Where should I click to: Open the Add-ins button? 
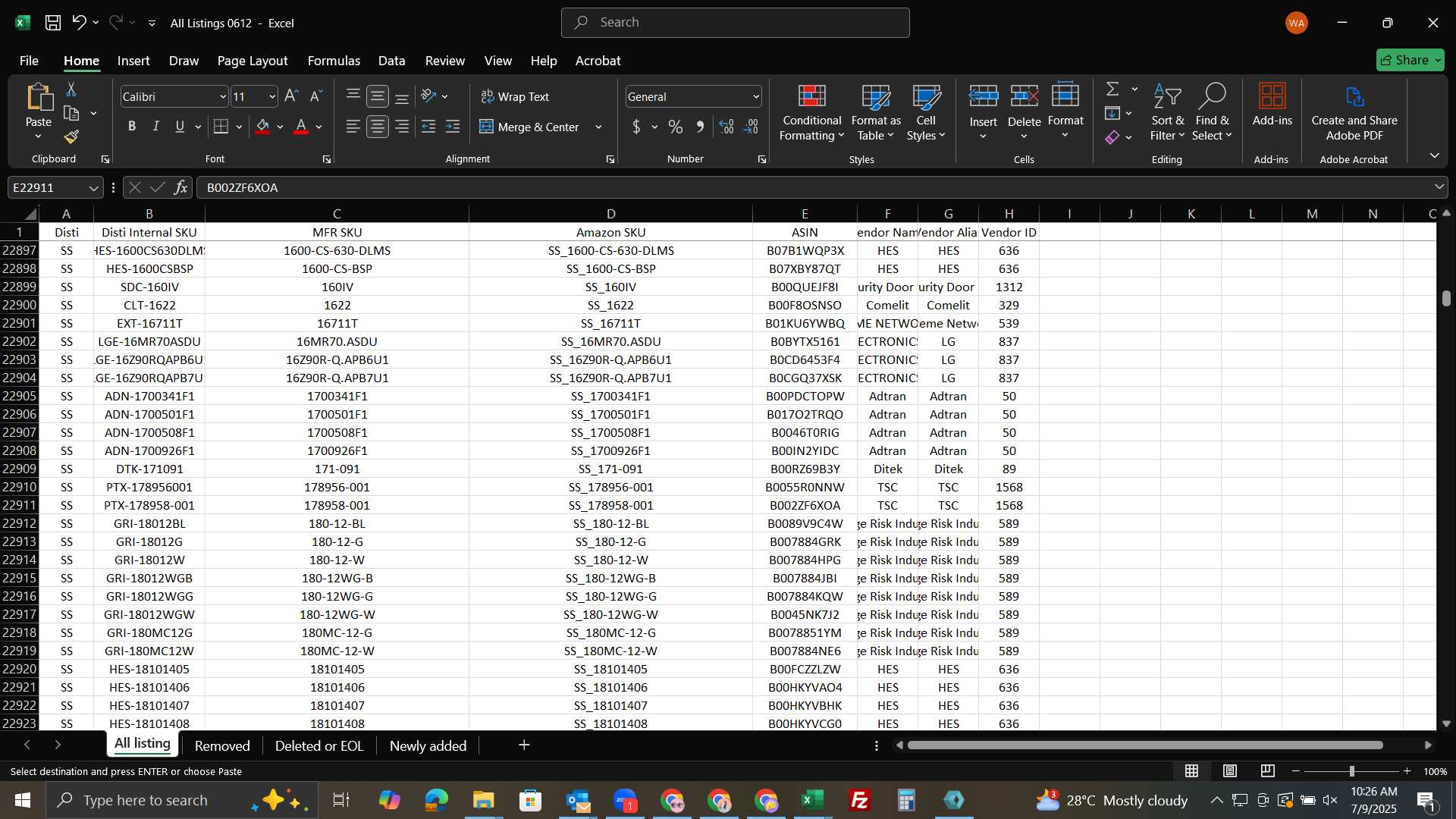click(x=1272, y=105)
